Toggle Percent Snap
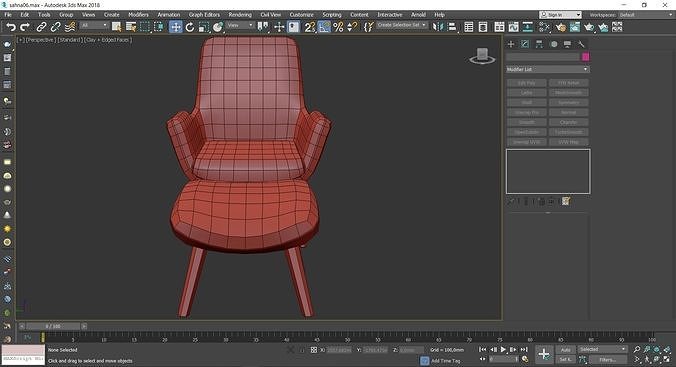Image resolution: width=676 pixels, height=367 pixels. click(x=338, y=27)
